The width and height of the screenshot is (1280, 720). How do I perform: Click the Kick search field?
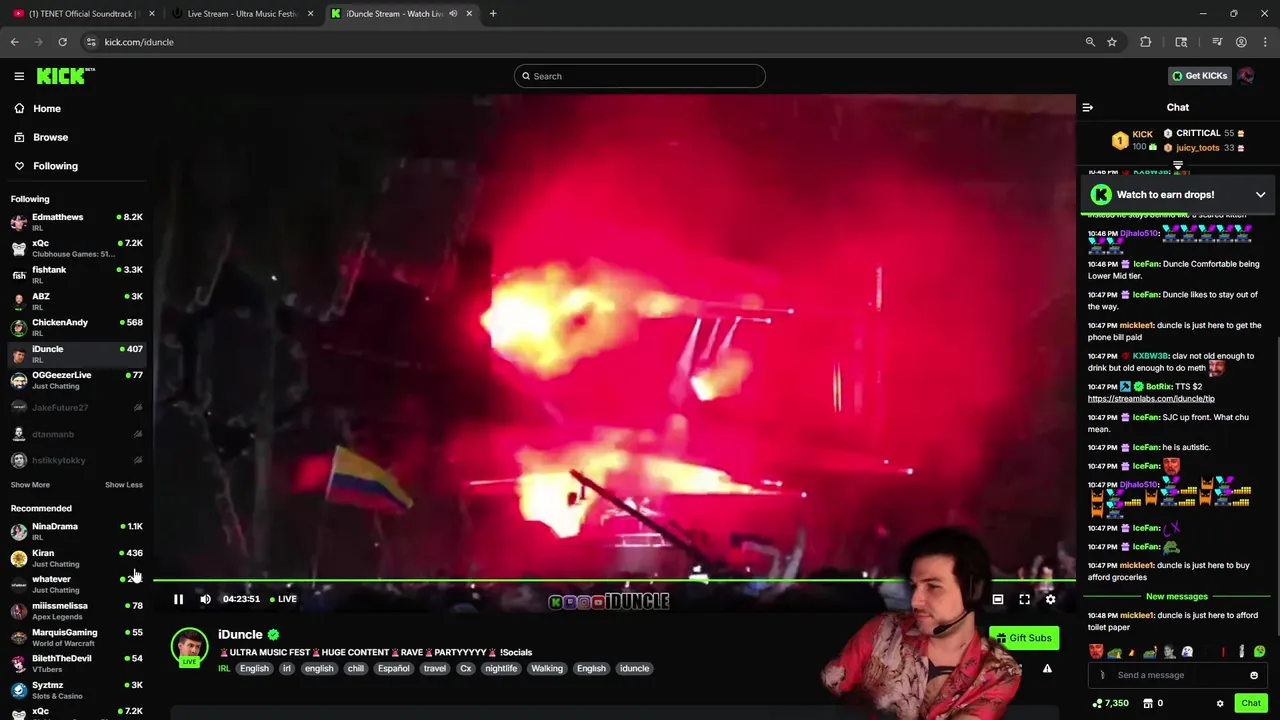640,76
